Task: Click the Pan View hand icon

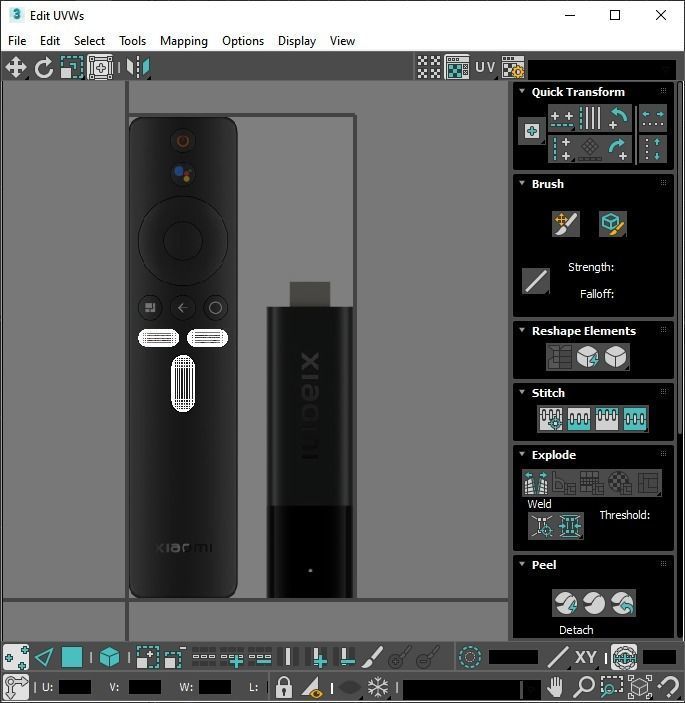Action: (555, 686)
